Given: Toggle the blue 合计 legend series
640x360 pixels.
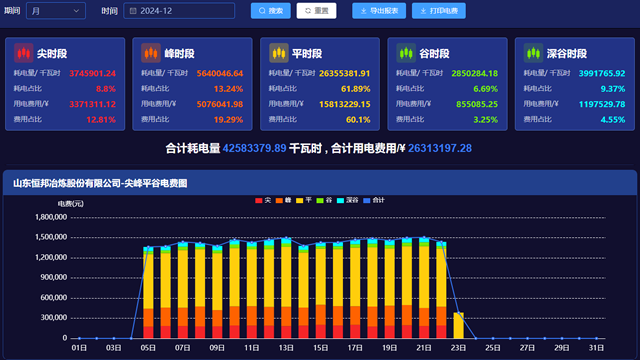Looking at the screenshot, I should 374,200.
